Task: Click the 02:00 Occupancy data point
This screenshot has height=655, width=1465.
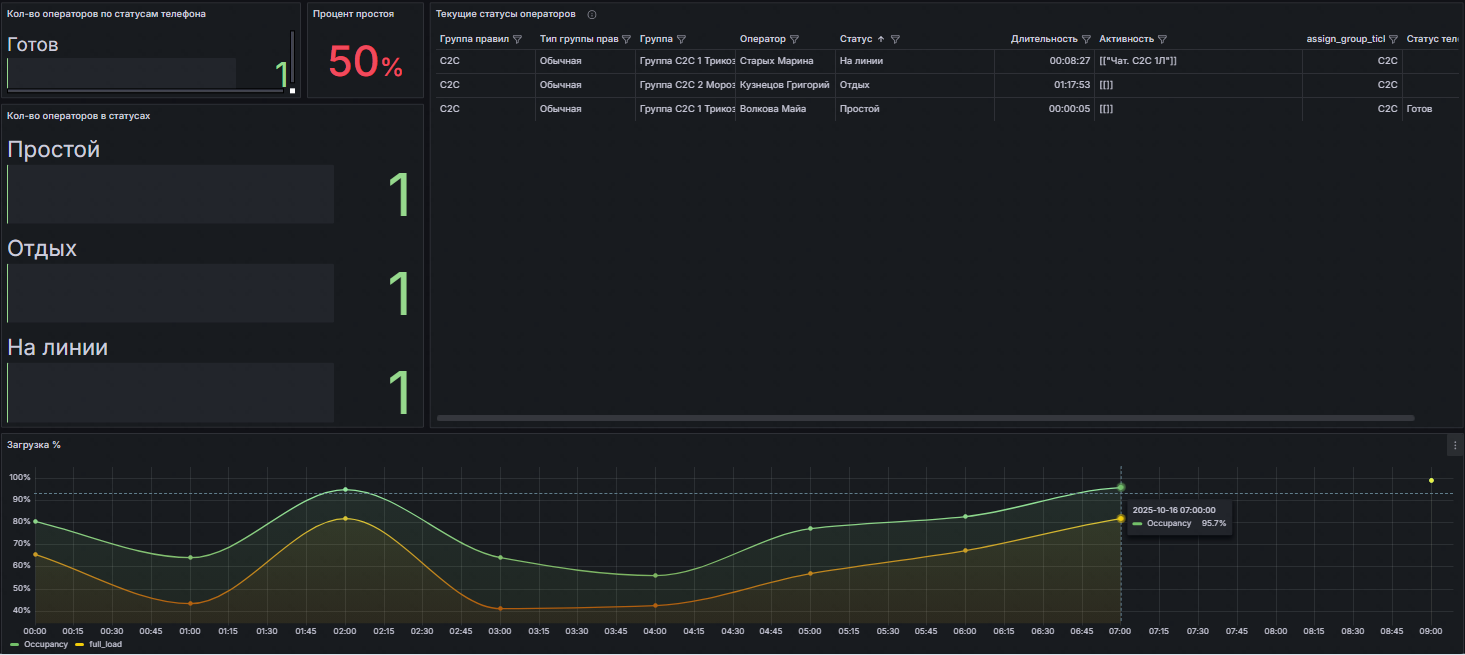Action: click(345, 490)
